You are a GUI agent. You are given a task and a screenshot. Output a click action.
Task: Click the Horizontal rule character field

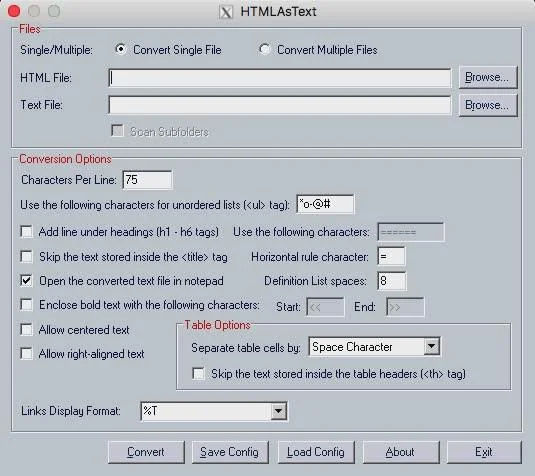point(392,256)
